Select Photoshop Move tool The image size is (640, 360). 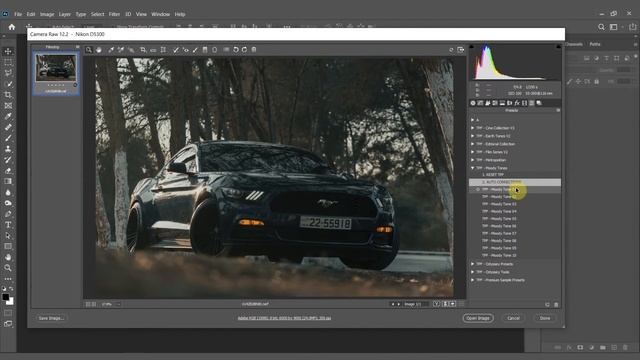click(8, 51)
